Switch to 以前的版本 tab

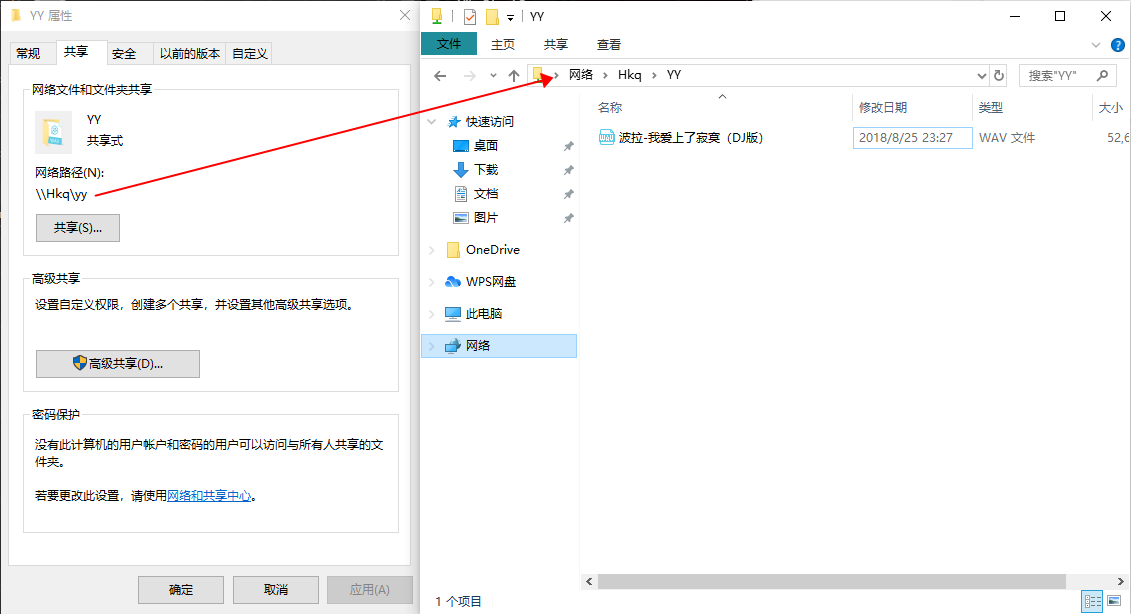[190, 53]
